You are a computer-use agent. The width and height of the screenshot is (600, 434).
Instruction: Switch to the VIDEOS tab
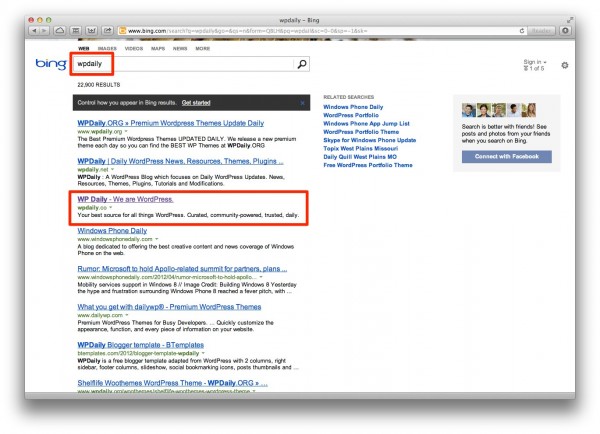tap(134, 49)
